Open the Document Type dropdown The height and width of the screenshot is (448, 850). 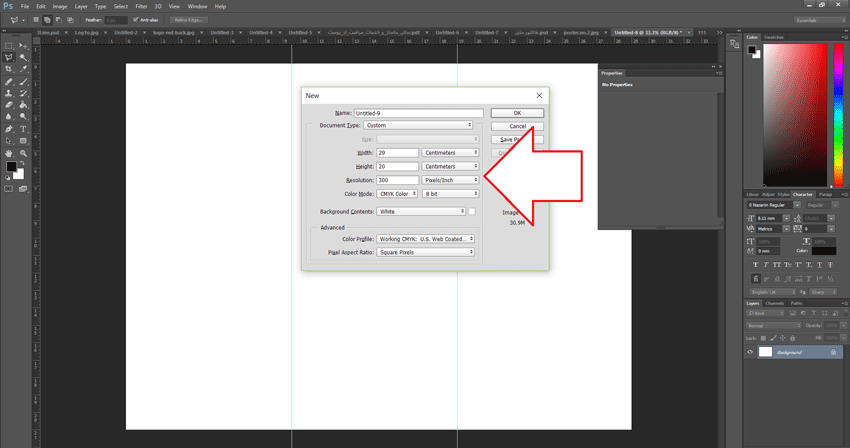(418, 125)
